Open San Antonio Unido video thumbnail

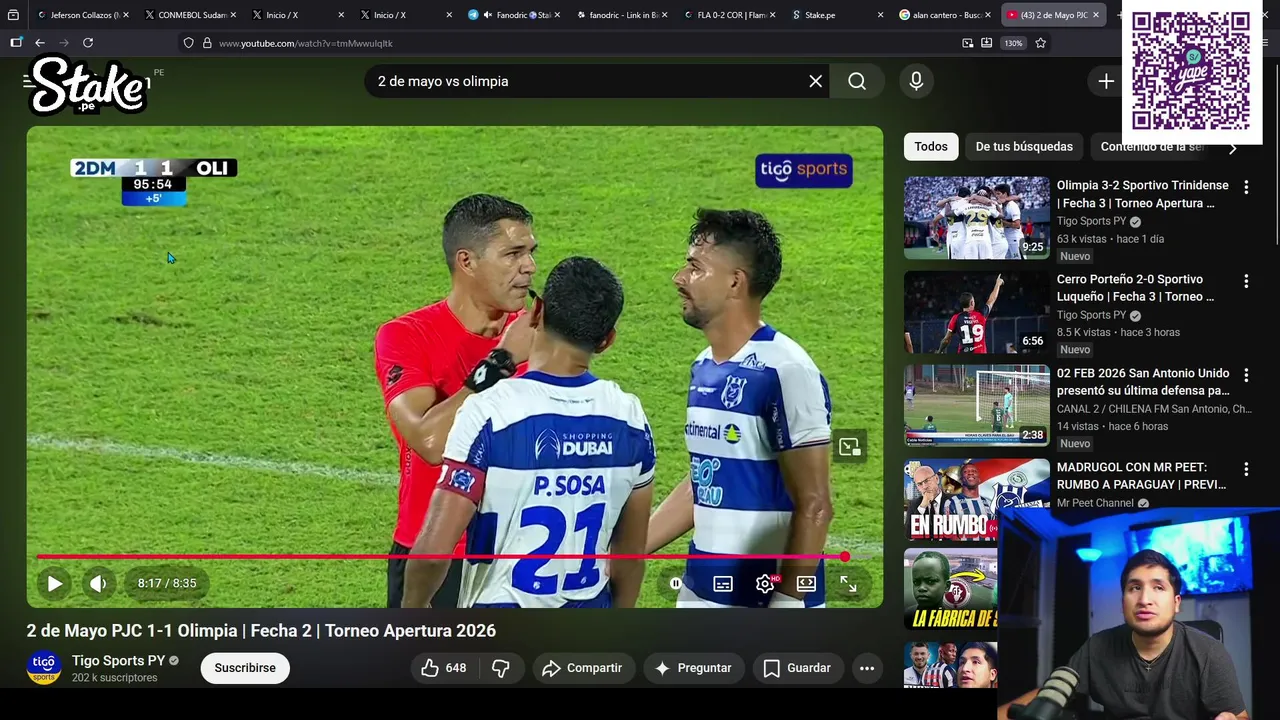(x=977, y=405)
